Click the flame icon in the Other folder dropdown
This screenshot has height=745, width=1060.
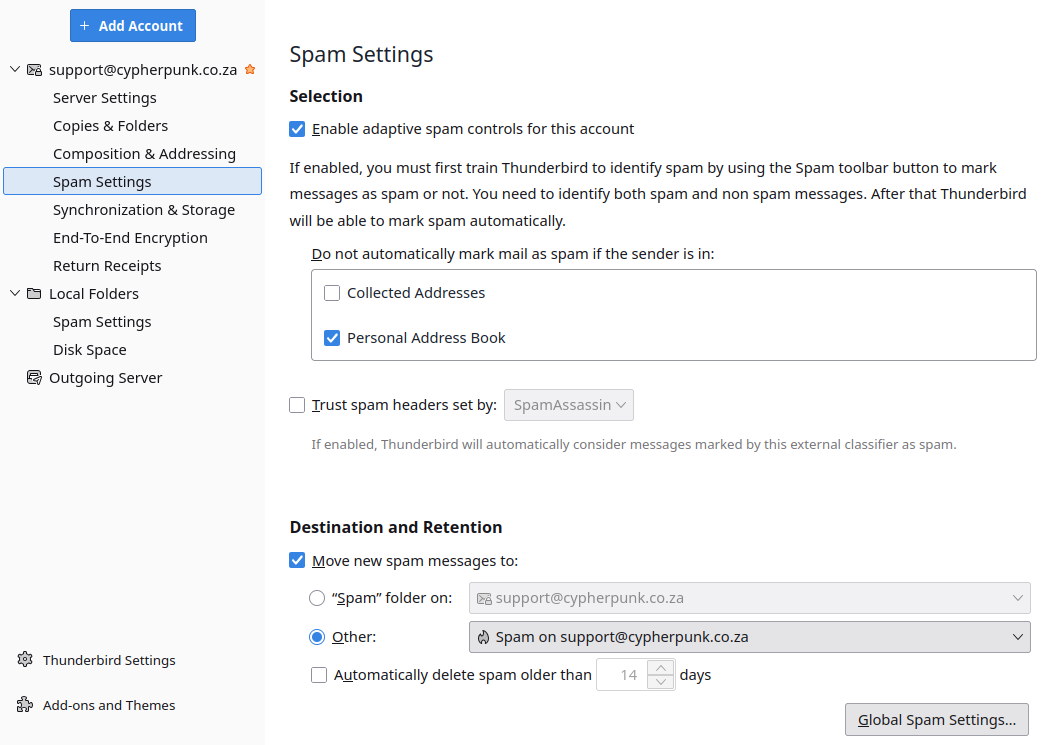click(x=483, y=637)
